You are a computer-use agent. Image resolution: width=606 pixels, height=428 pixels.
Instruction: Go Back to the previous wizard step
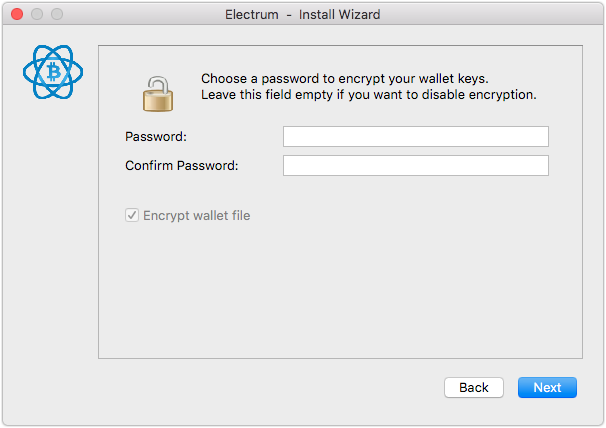coord(474,387)
